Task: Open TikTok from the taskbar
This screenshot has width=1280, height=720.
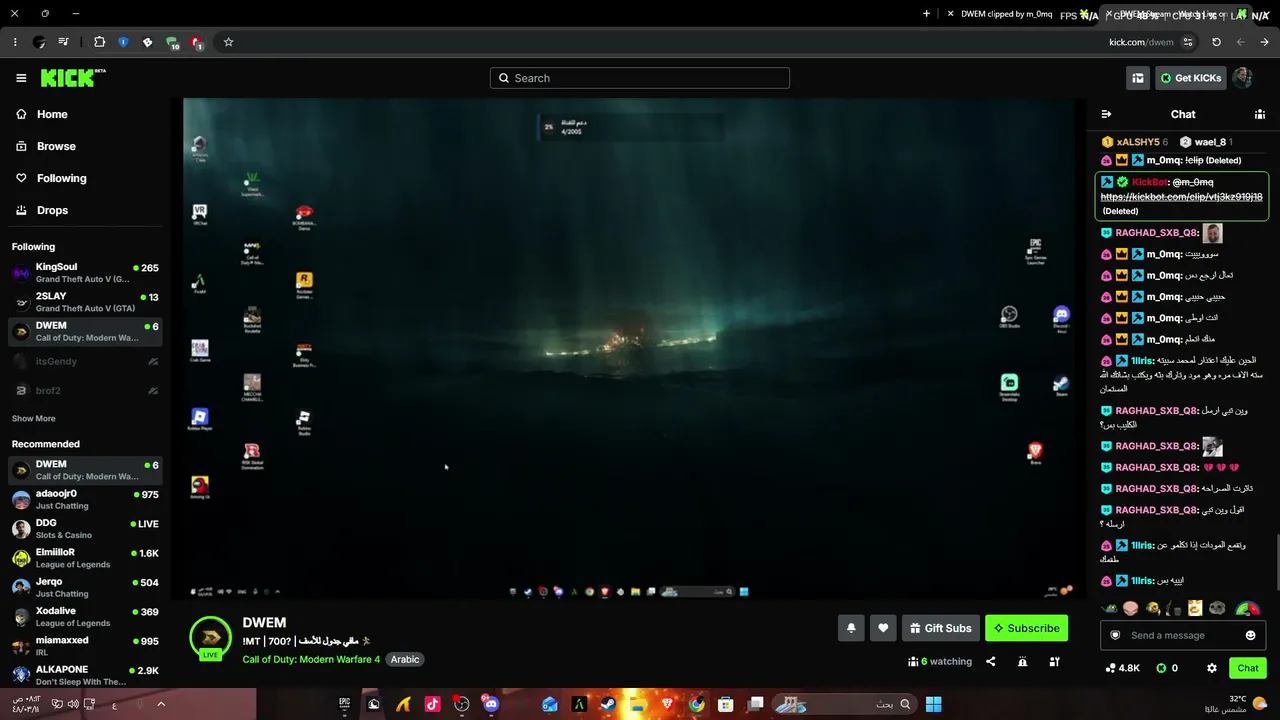Action: pyautogui.click(x=432, y=704)
